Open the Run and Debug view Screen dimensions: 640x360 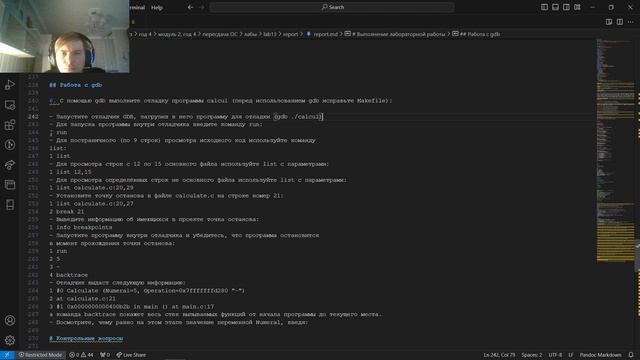(10, 85)
